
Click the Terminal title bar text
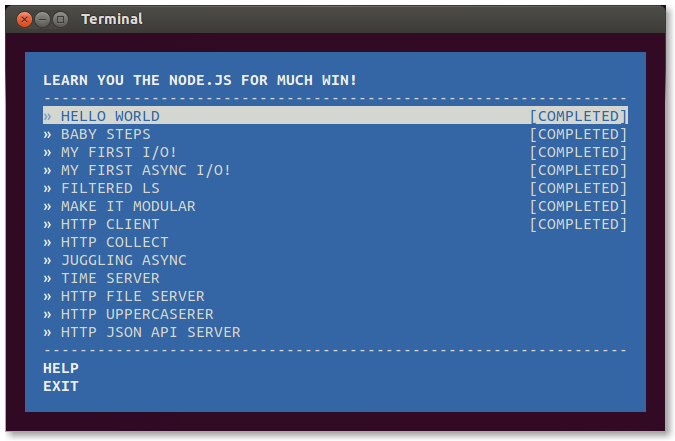click(112, 19)
